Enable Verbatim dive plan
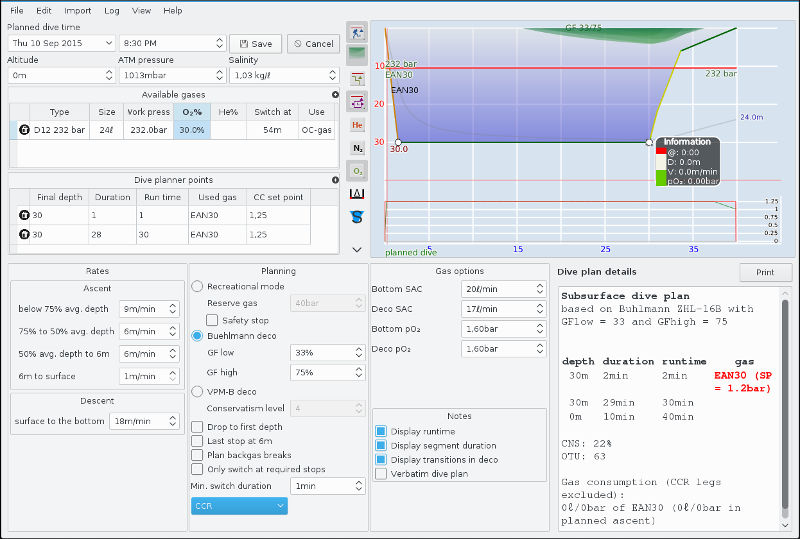The width and height of the screenshot is (800, 539). [381, 474]
